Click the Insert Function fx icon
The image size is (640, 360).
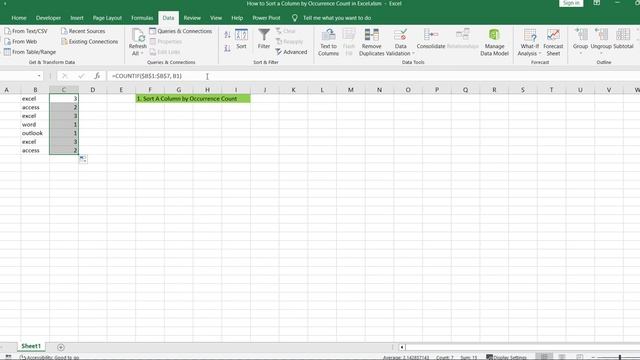97,76
